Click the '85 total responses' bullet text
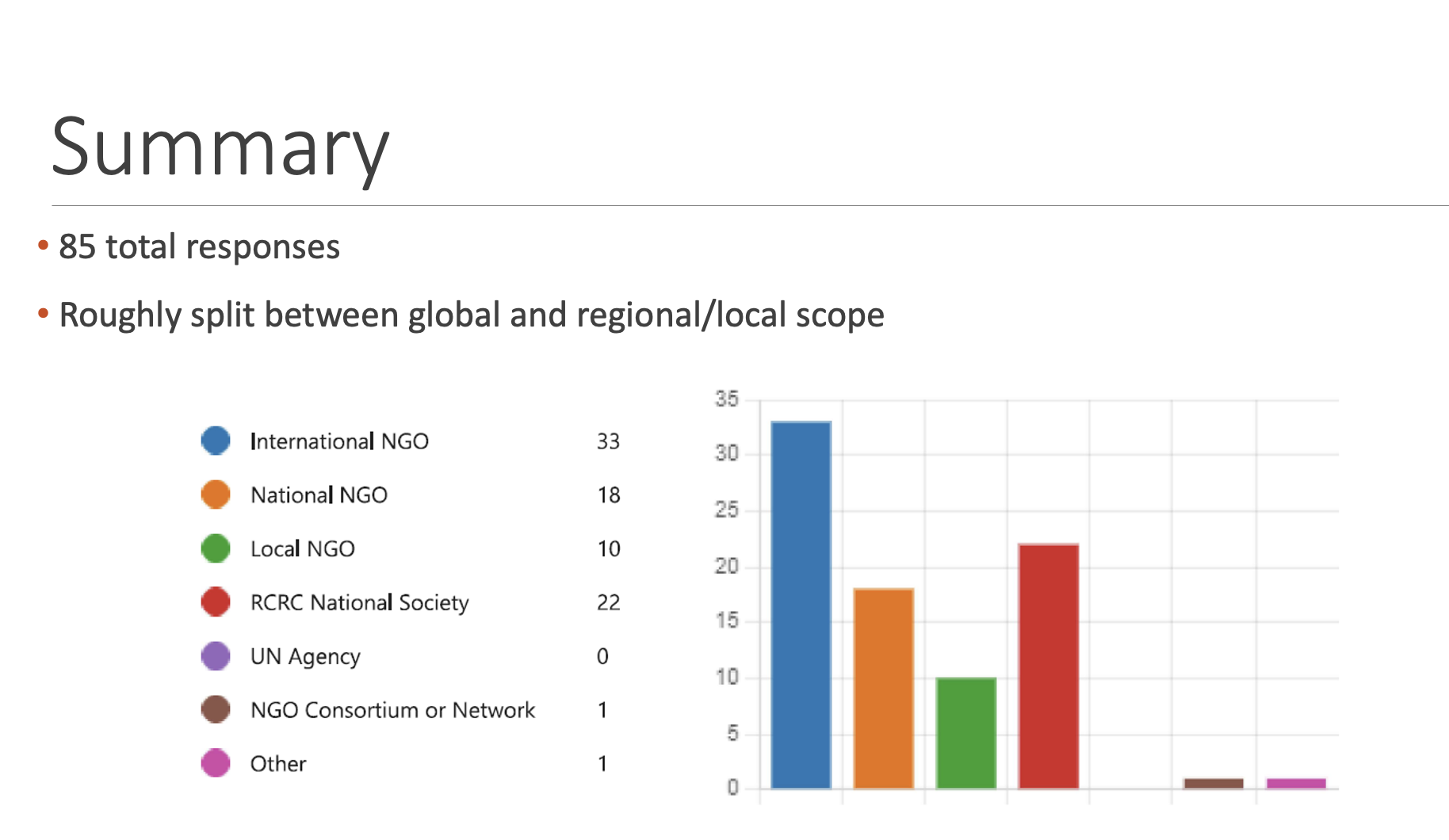The image size is (1449, 840). (x=199, y=247)
